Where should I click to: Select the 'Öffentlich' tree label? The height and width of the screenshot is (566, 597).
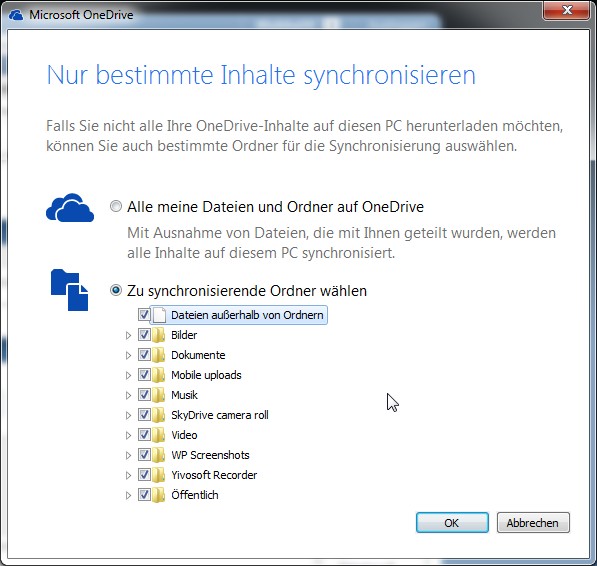pyautogui.click(x=195, y=495)
